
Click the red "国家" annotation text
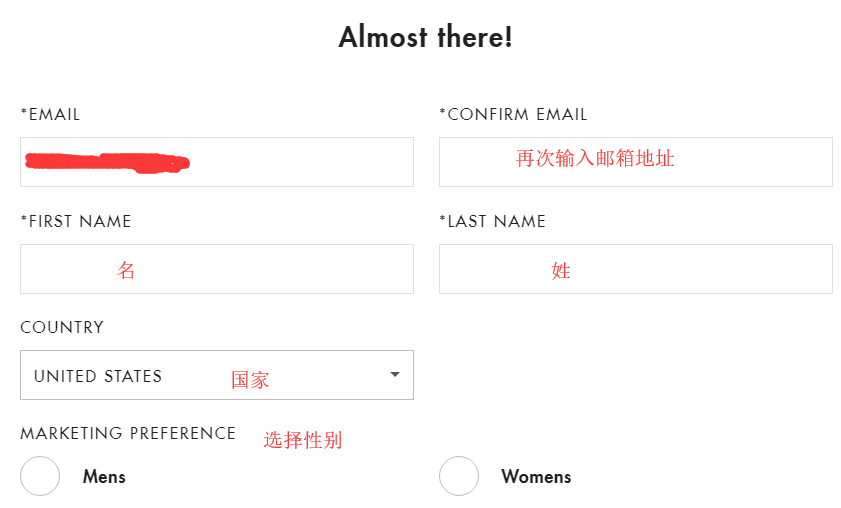click(x=250, y=380)
